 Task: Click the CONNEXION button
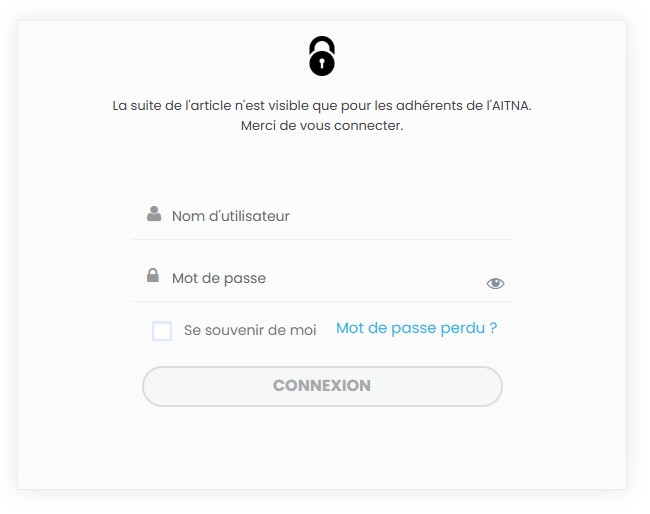click(x=322, y=386)
